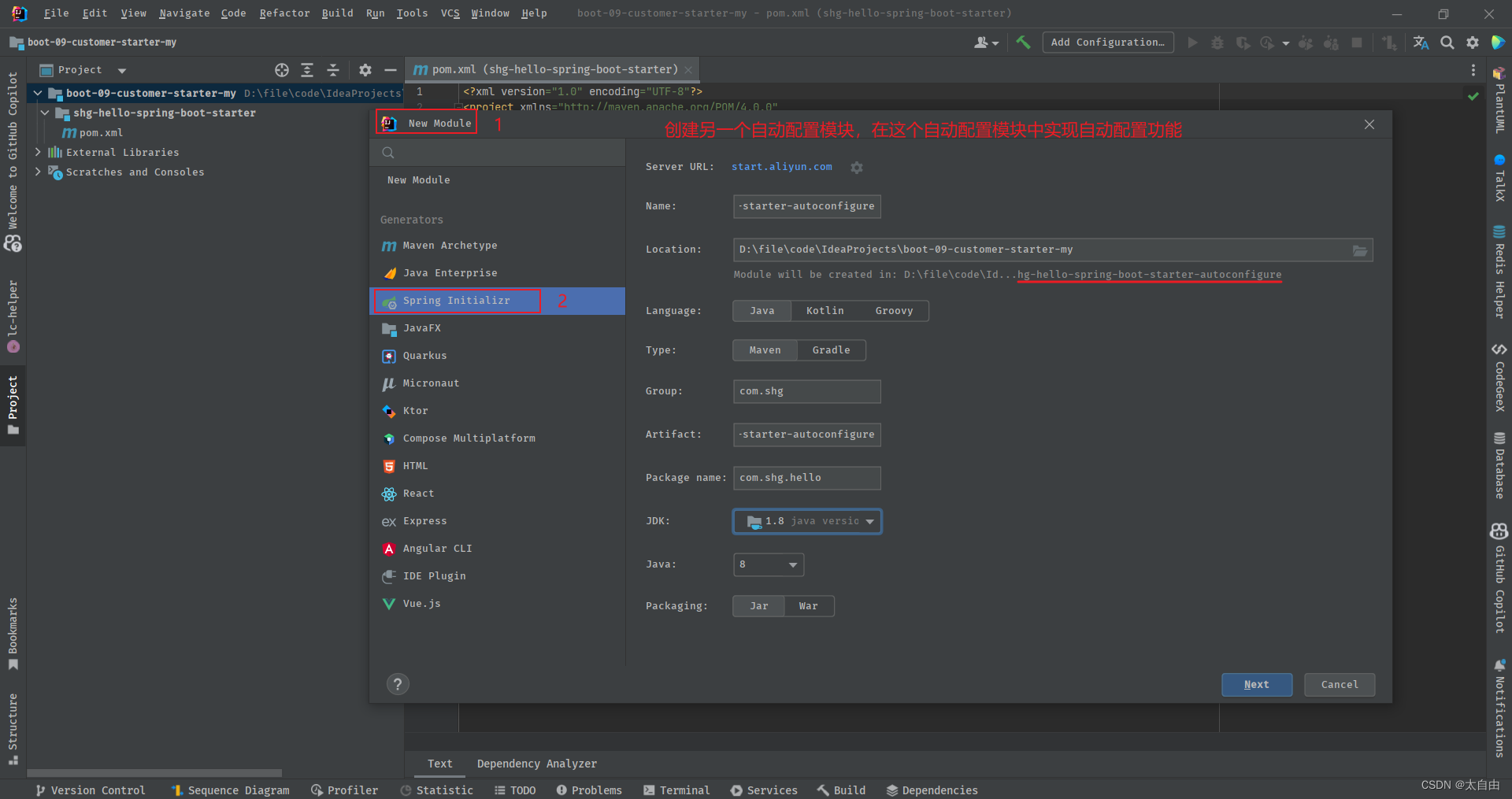The width and height of the screenshot is (1512, 799).
Task: Open Notifications tool window
Action: point(1499,708)
